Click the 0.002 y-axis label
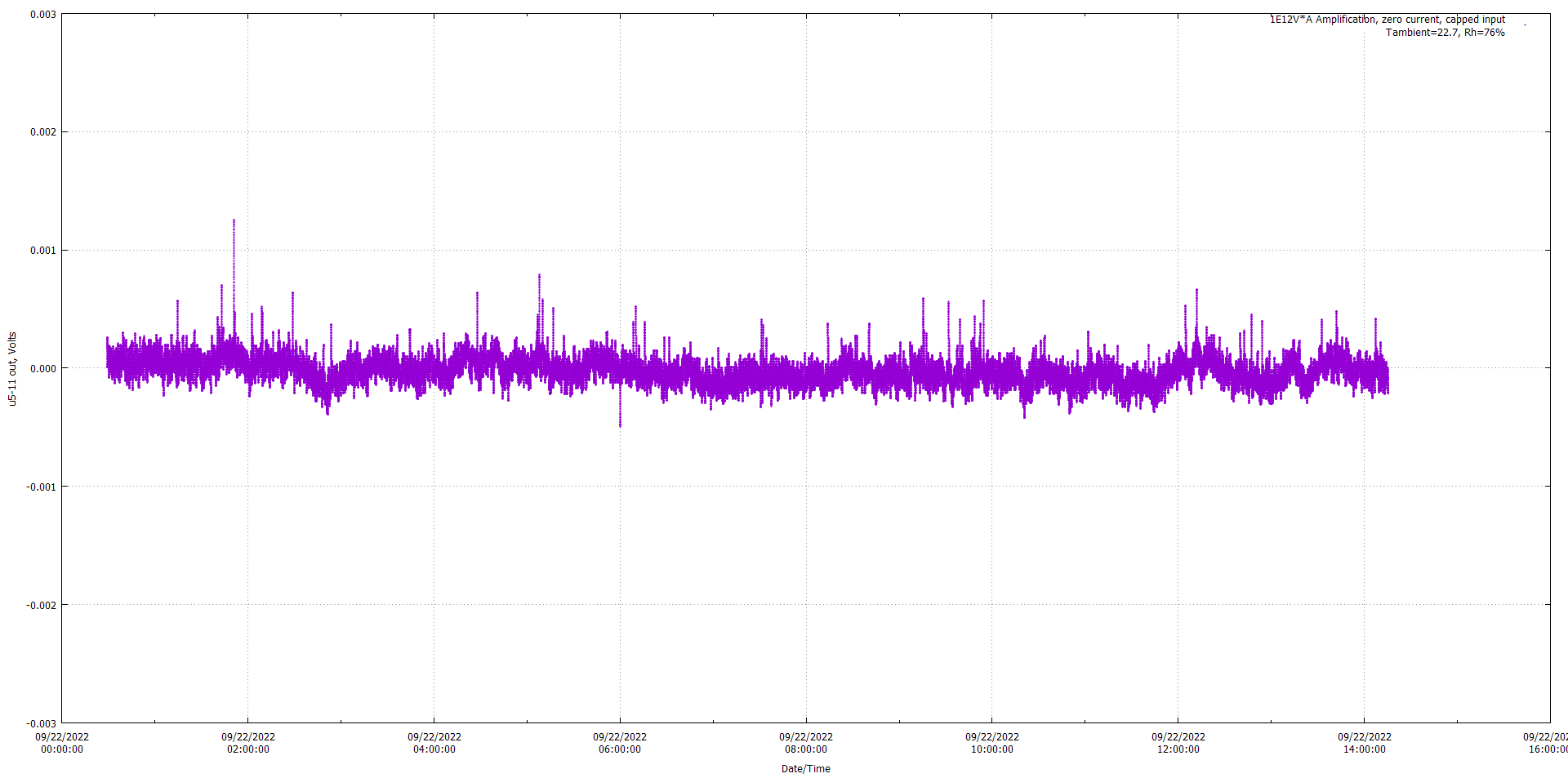The image size is (1568, 778). pos(43,132)
